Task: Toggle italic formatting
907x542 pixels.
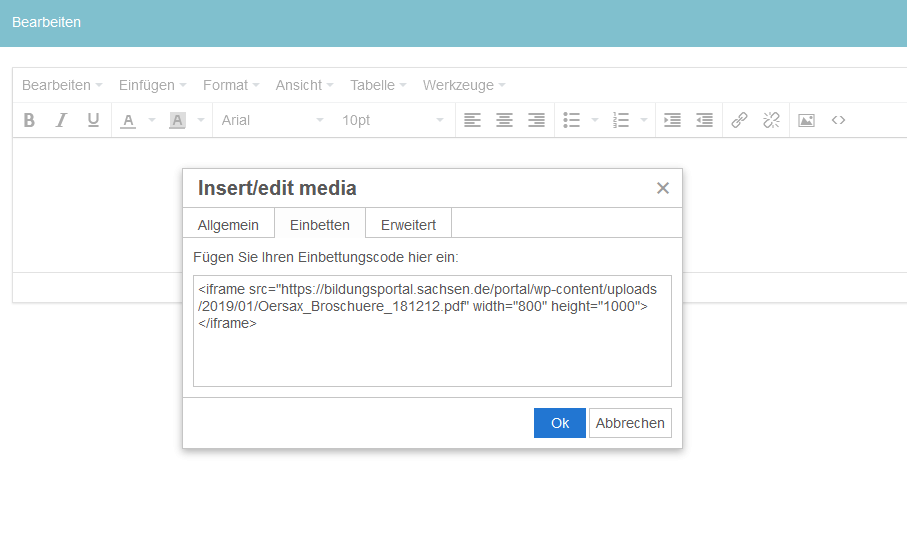Action: pyautogui.click(x=61, y=120)
